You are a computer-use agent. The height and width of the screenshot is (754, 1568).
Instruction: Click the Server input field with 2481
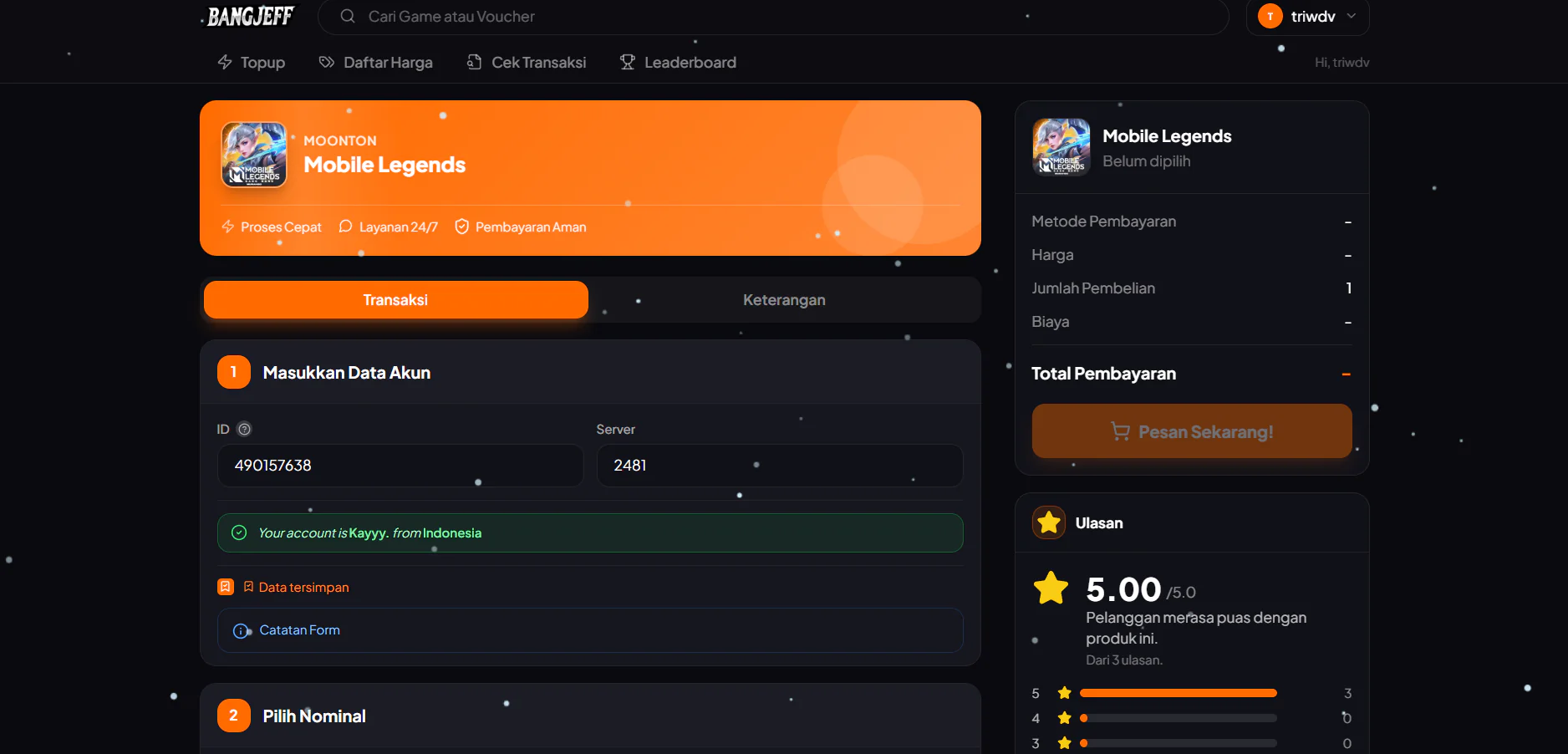point(780,466)
